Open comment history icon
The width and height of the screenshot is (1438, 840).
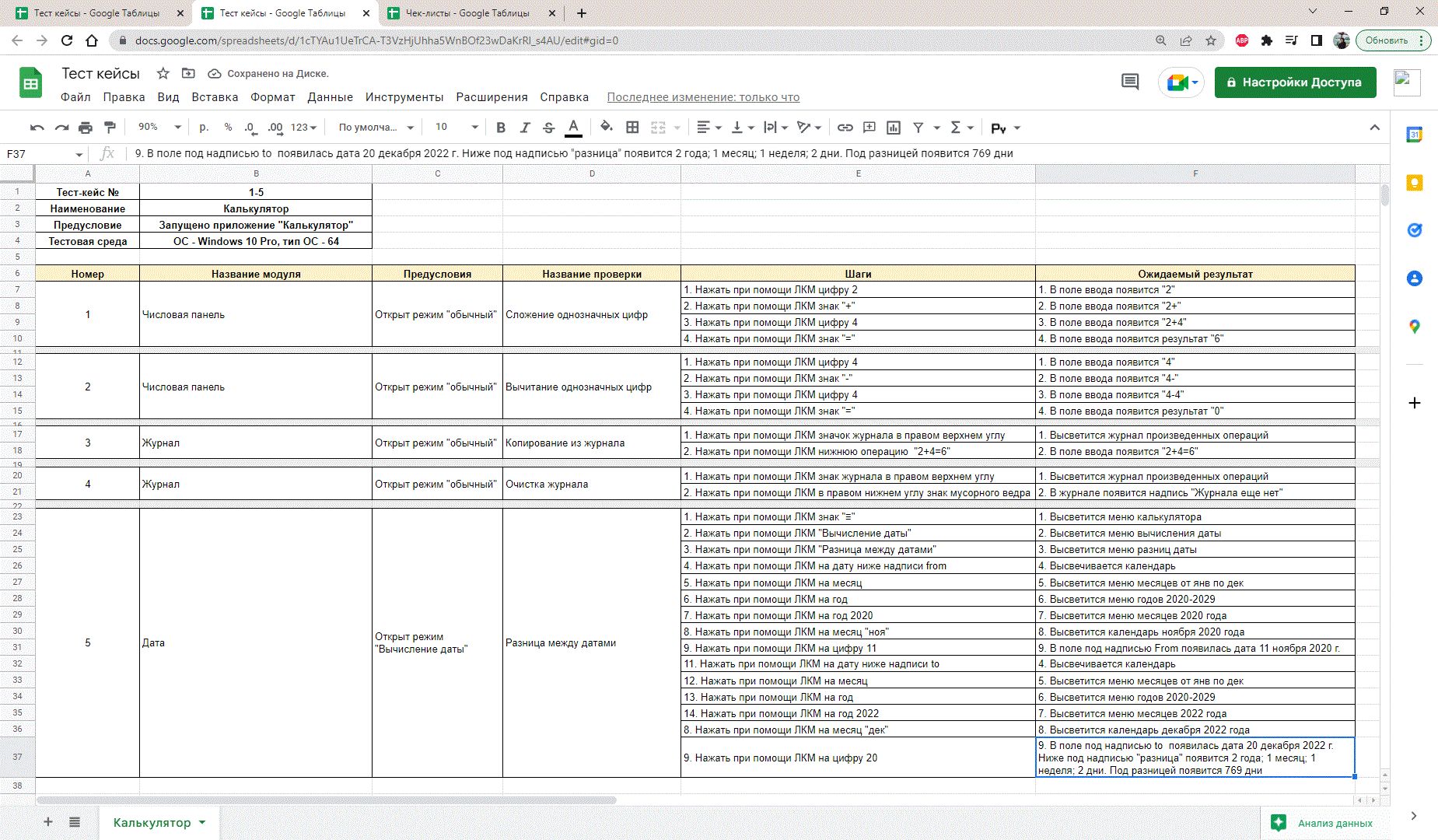coord(1130,82)
